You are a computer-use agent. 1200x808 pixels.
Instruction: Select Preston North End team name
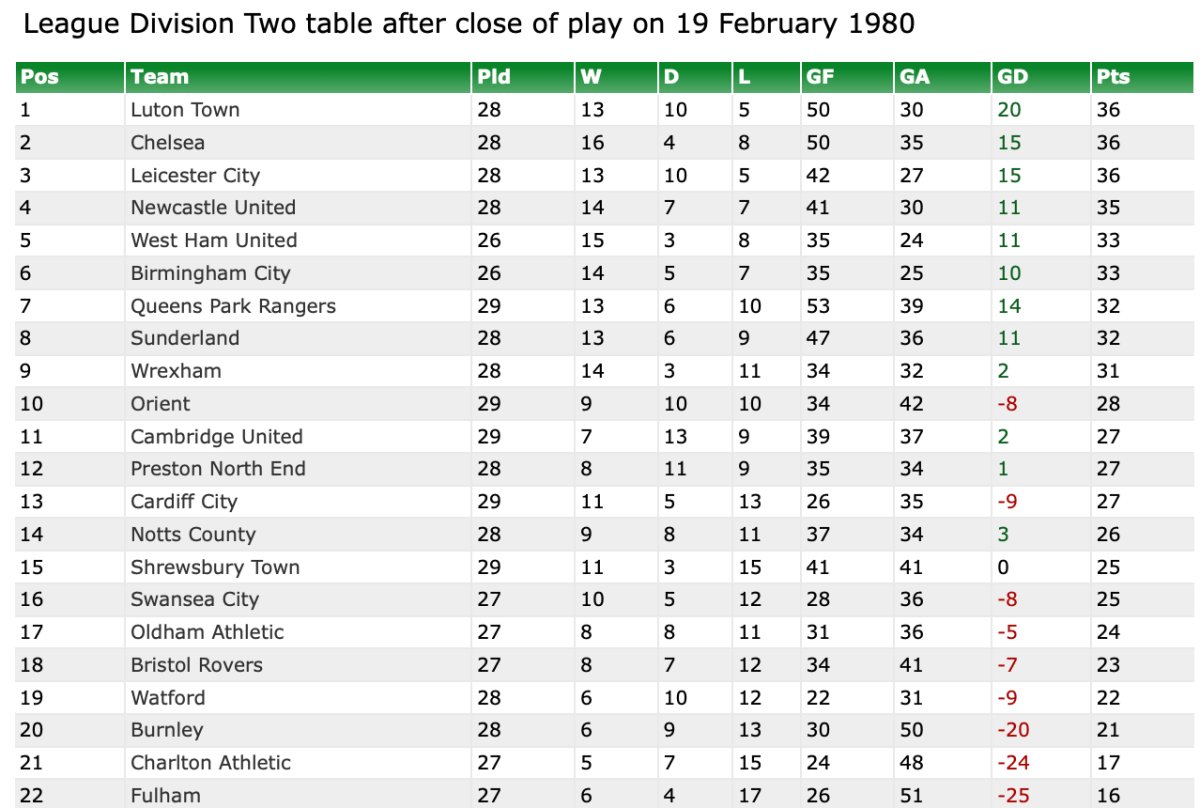(218, 469)
